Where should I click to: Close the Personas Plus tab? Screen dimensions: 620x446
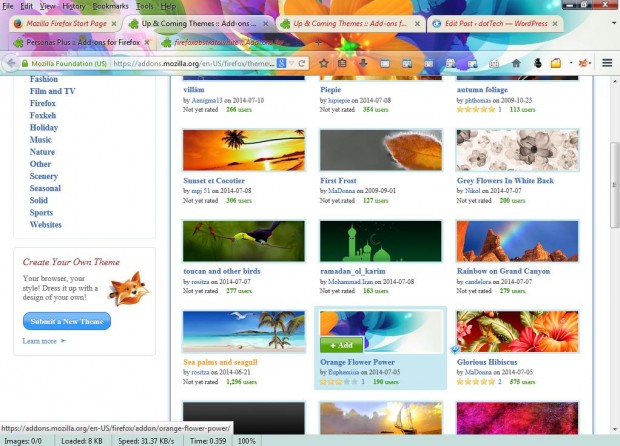pyautogui.click(x=147, y=42)
